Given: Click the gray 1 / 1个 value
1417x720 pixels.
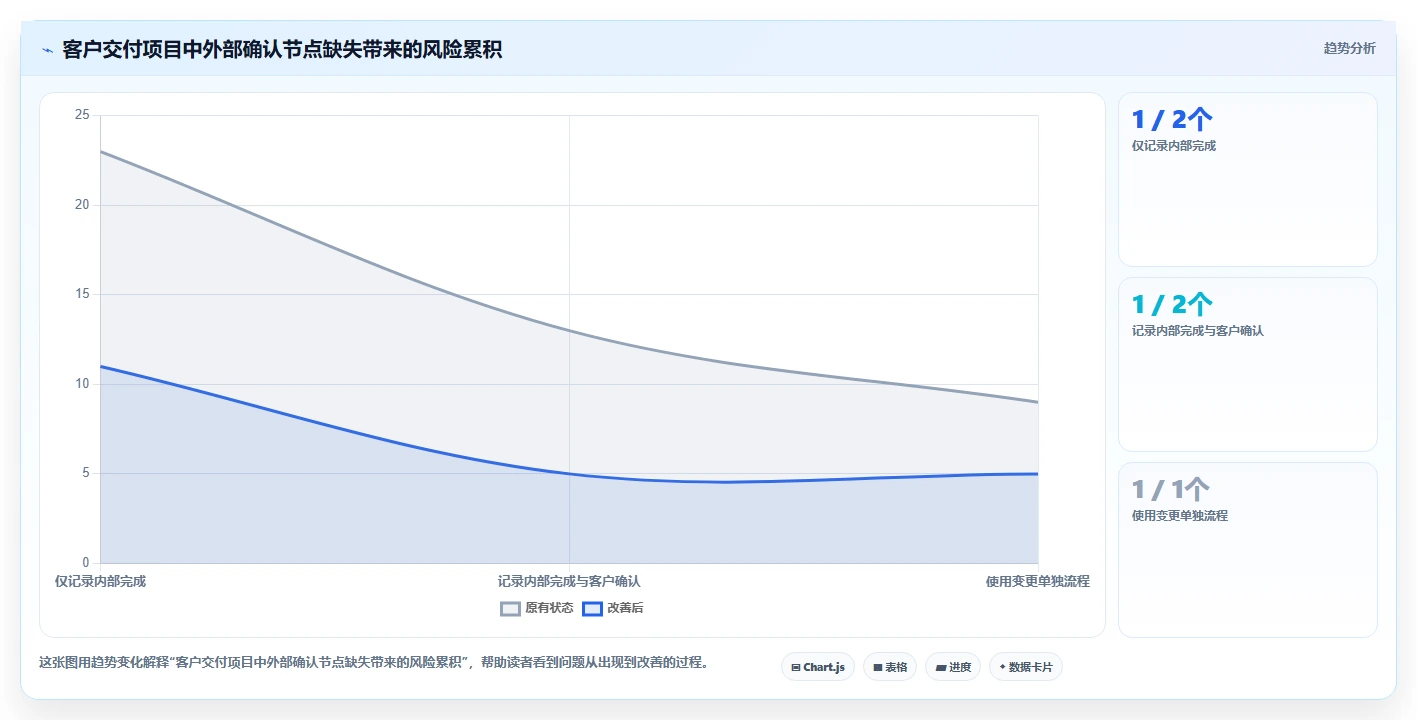Looking at the screenshot, I should [1171, 489].
